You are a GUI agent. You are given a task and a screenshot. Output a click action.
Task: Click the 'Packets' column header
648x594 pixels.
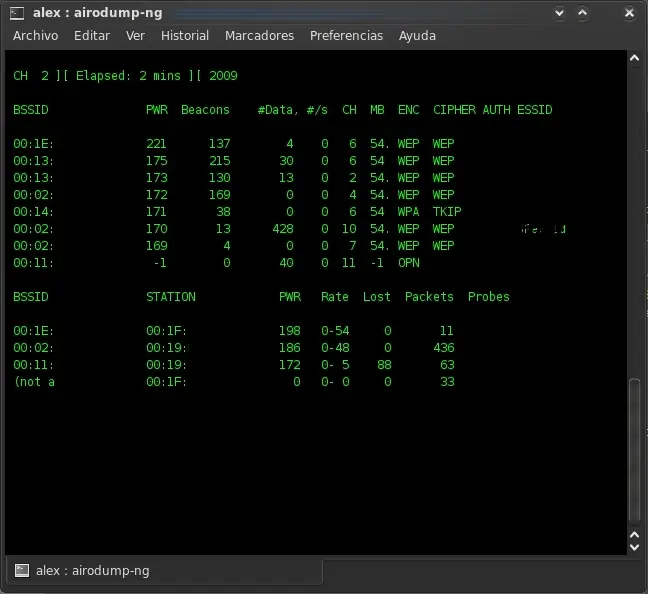[x=429, y=297]
